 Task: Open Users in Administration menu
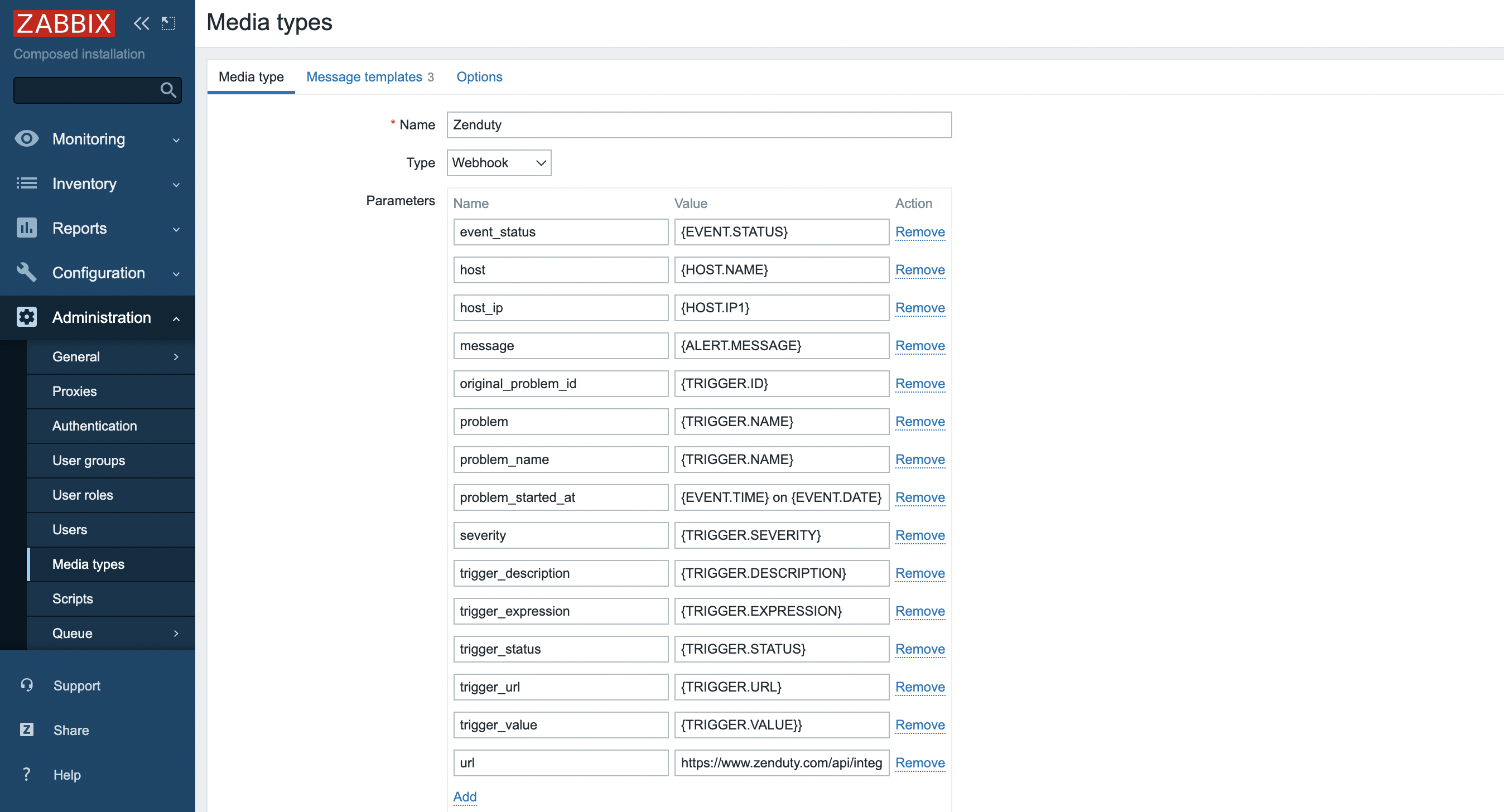(x=70, y=529)
